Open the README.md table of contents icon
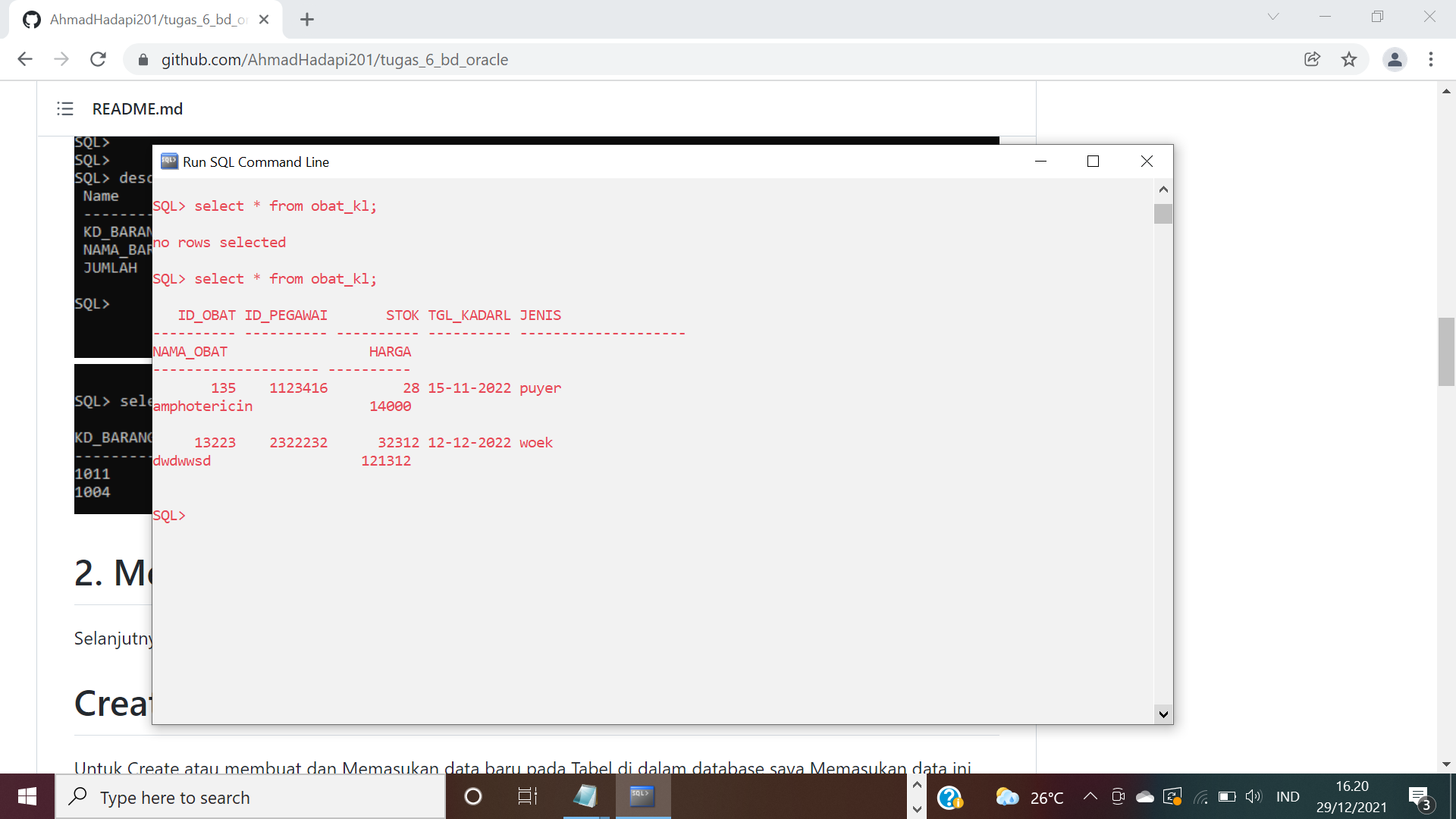 coord(65,109)
